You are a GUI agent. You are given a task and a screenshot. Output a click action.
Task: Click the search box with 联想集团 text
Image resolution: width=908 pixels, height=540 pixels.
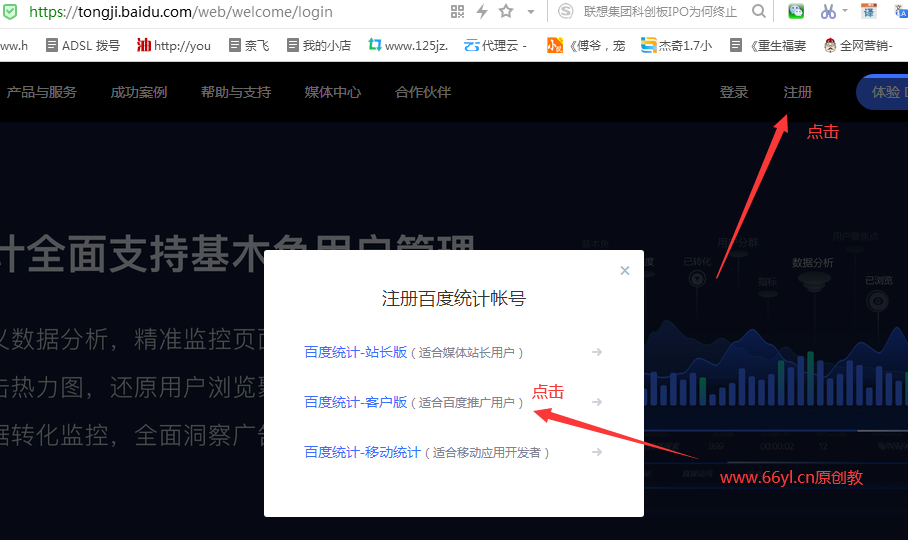tap(660, 12)
